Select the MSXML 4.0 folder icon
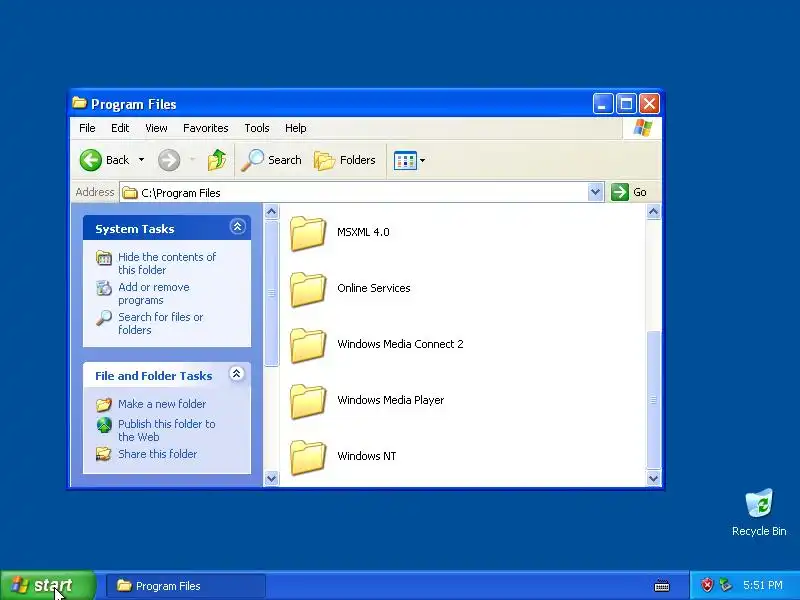Viewport: 800px width, 600px height. point(308,233)
